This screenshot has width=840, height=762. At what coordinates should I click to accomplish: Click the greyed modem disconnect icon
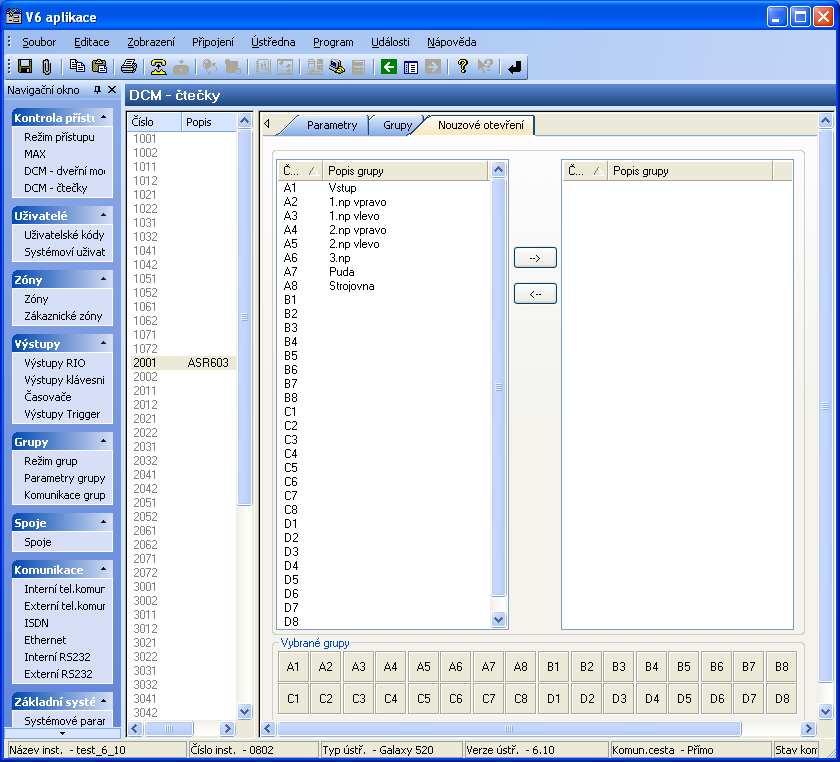coord(181,66)
